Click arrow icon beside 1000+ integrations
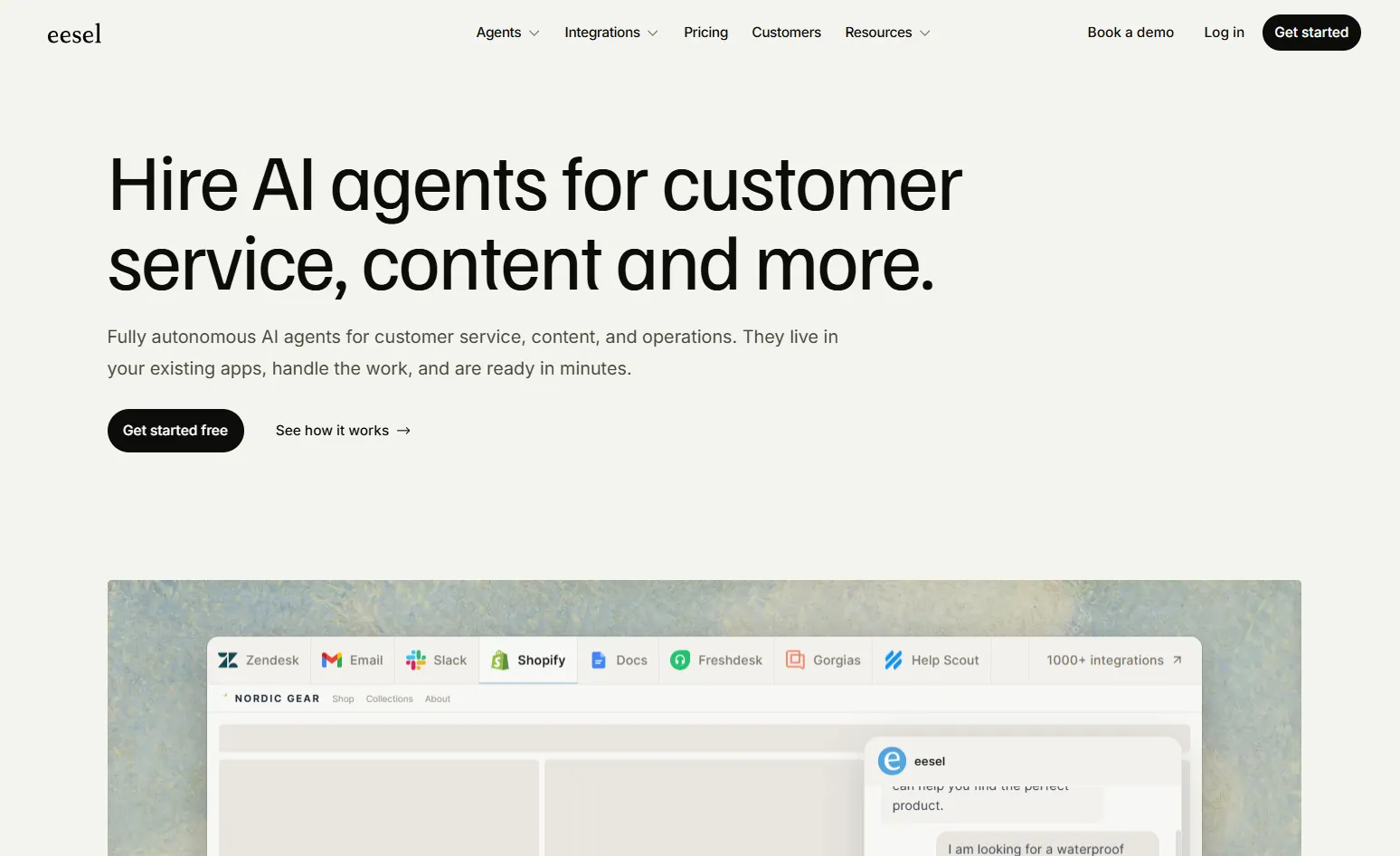Viewport: 1400px width, 856px height. [1177, 661]
